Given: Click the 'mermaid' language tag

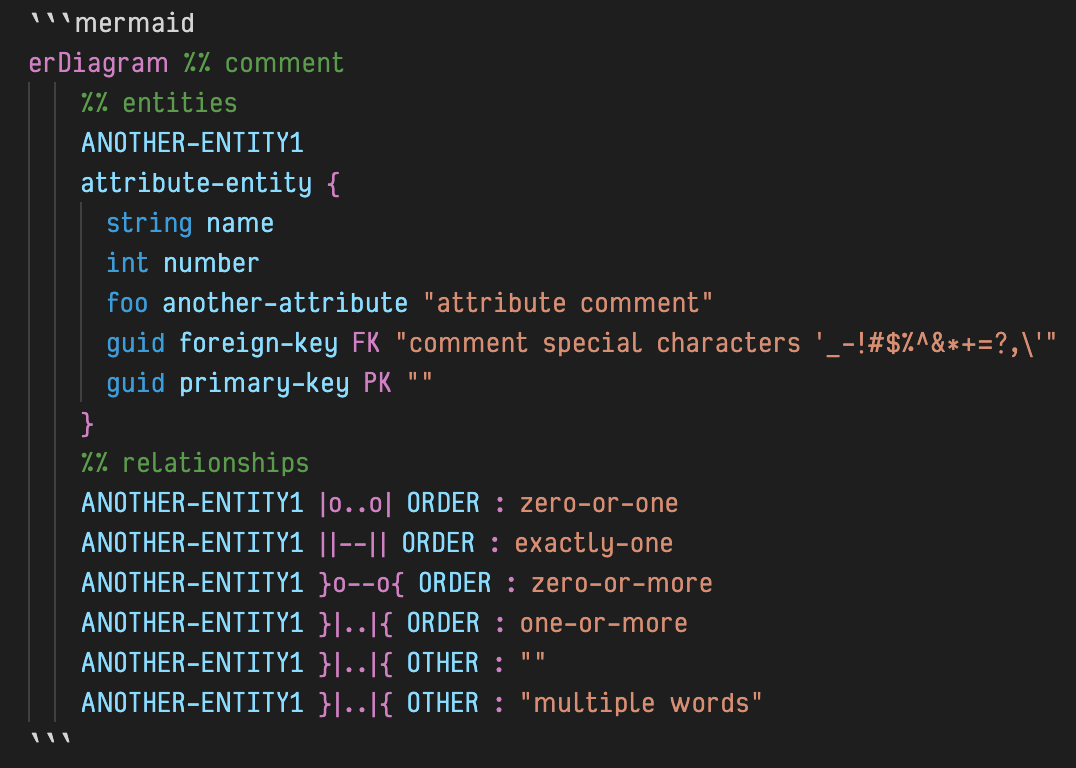Looking at the screenshot, I should point(134,23).
